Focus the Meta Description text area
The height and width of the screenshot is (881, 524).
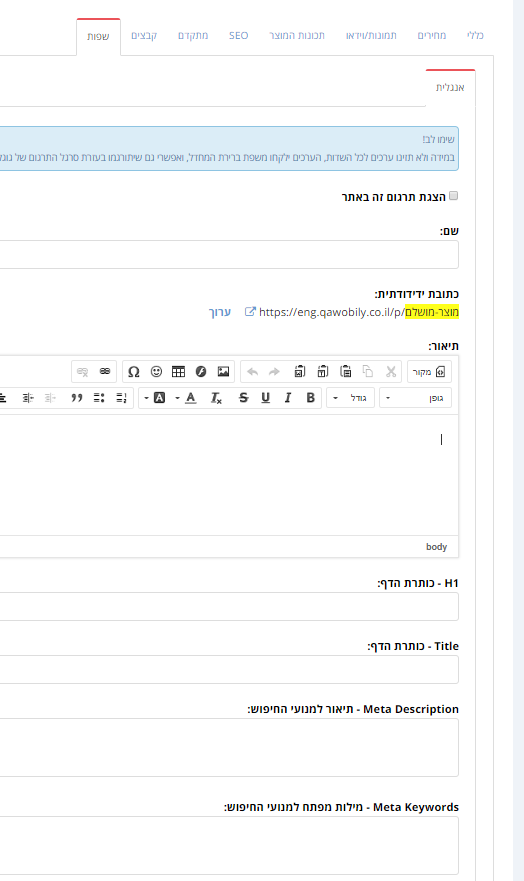click(x=229, y=747)
